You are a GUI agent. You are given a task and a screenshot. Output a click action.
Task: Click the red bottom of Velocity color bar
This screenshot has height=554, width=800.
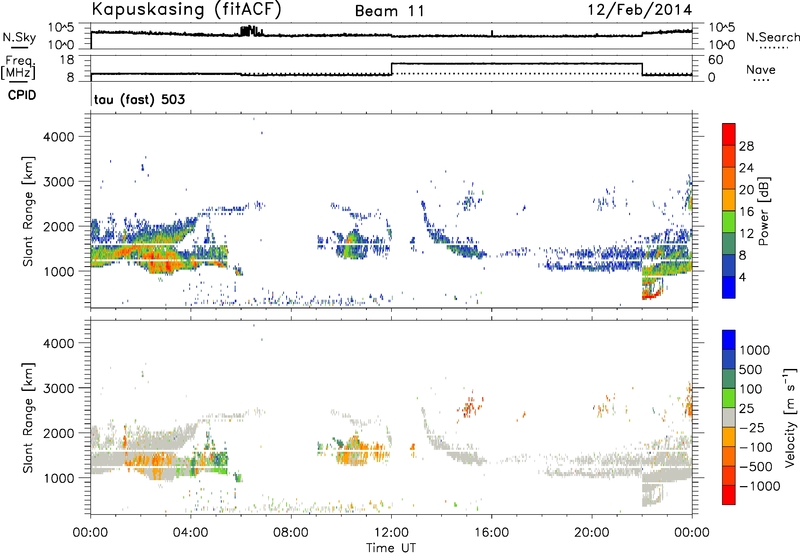729,495
